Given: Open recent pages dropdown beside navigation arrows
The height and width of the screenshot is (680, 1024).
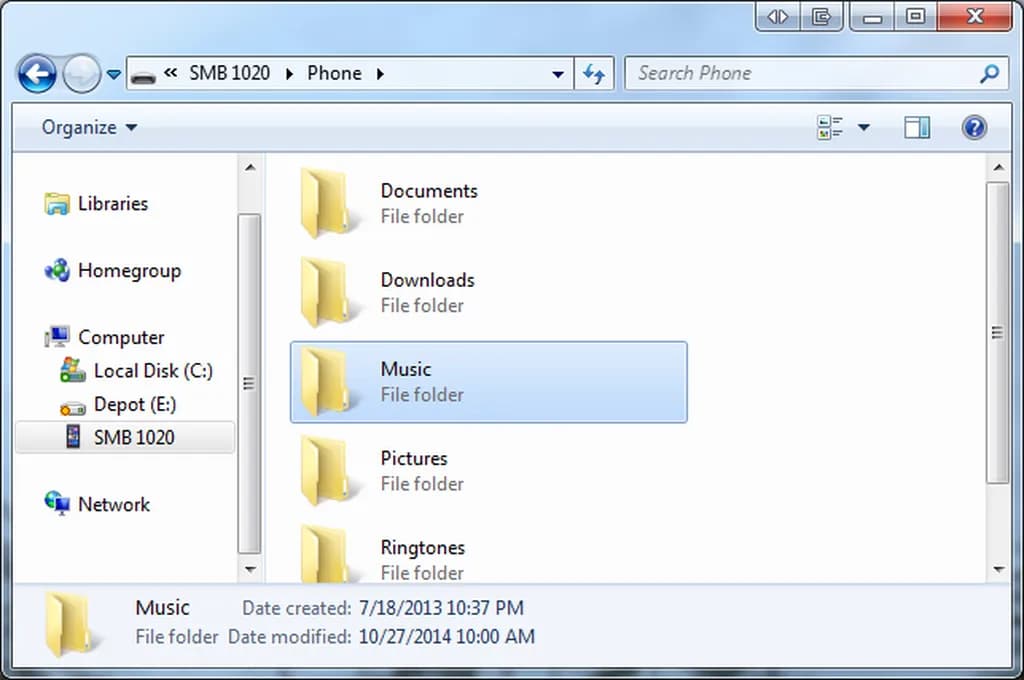Looking at the screenshot, I should [x=113, y=73].
